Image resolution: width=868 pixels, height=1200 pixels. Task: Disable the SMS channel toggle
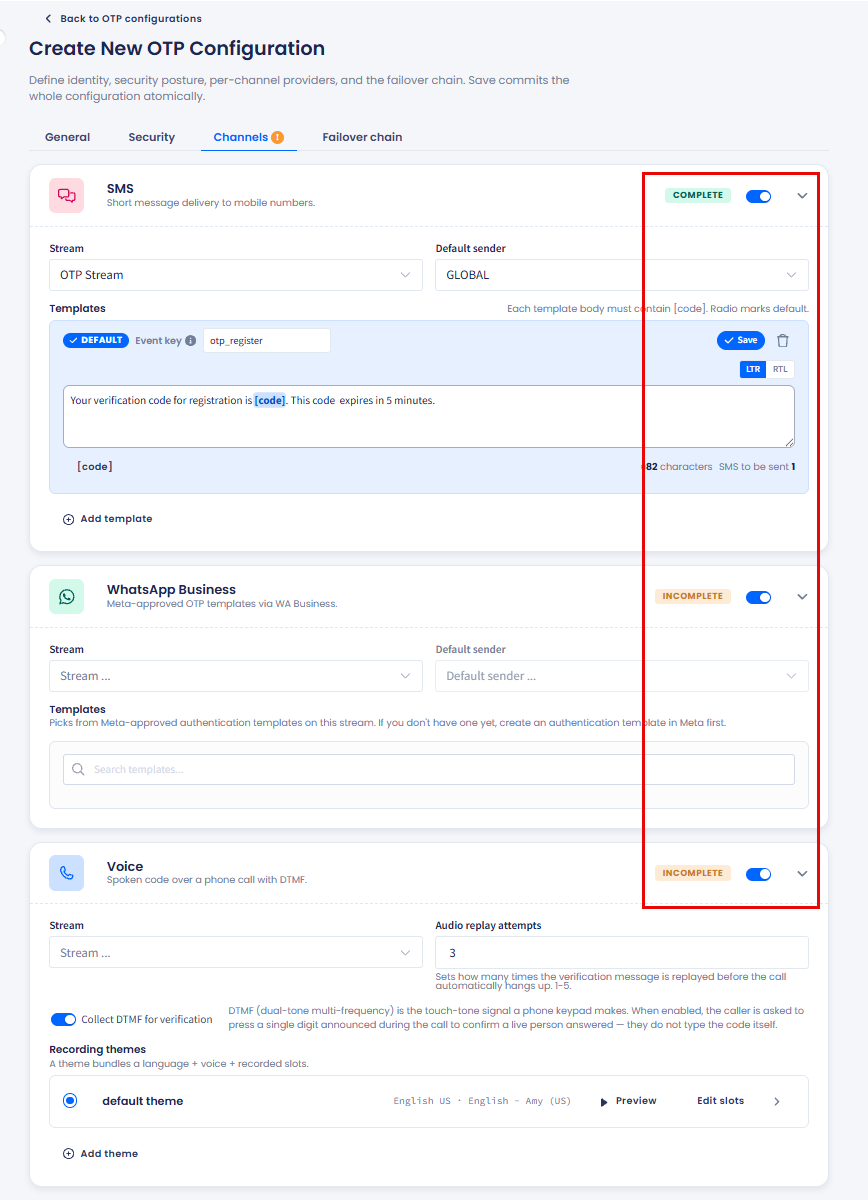[759, 196]
